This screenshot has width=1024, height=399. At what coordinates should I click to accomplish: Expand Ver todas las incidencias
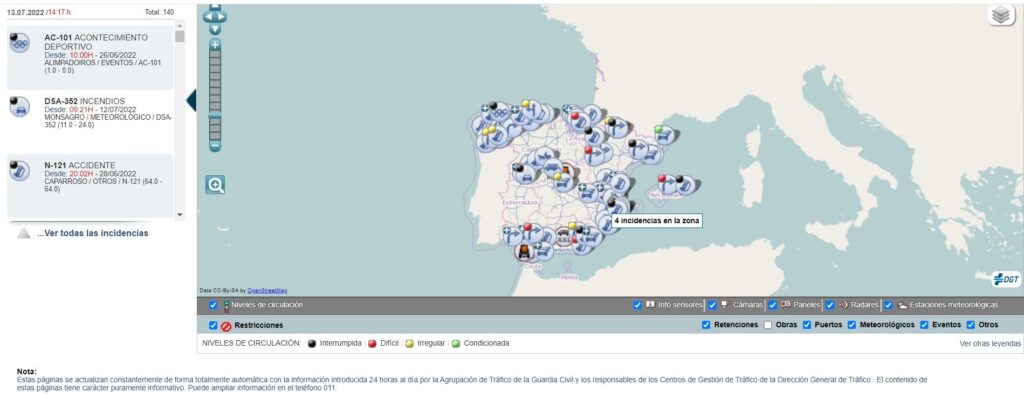click(93, 233)
